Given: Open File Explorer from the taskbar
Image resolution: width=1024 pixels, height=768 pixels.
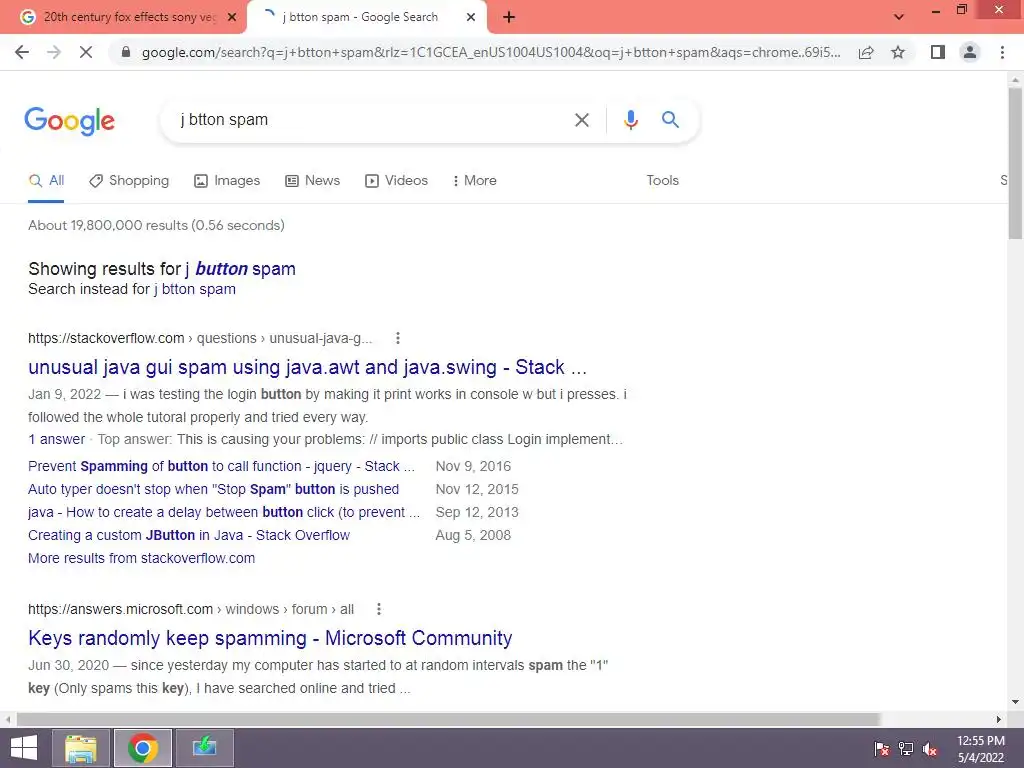Looking at the screenshot, I should click(x=80, y=748).
